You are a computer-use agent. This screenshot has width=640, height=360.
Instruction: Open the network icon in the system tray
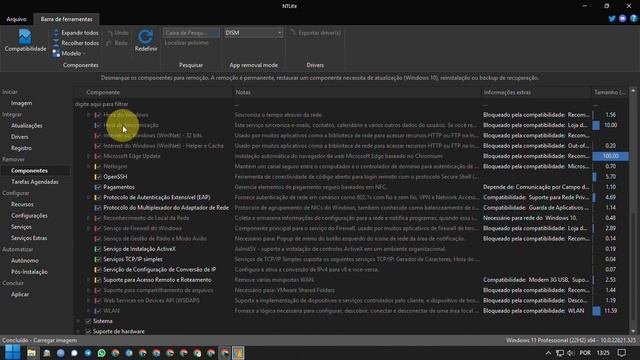[560, 353]
